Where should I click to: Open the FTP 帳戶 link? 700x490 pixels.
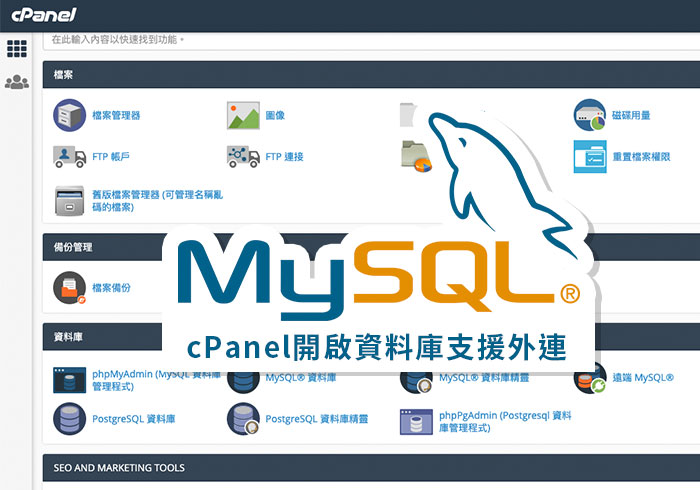[111, 157]
